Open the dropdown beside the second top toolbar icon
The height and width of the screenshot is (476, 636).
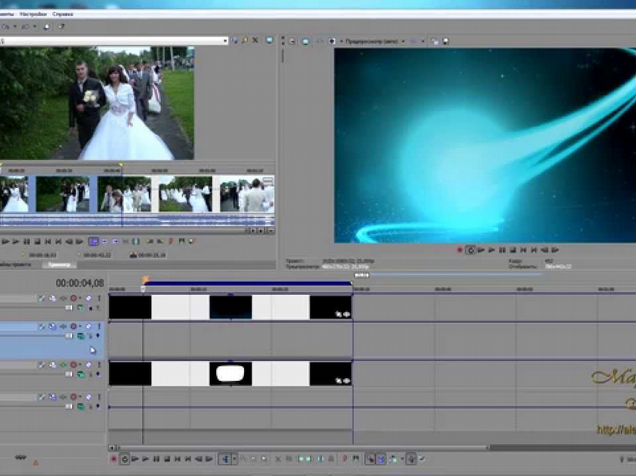35,27
